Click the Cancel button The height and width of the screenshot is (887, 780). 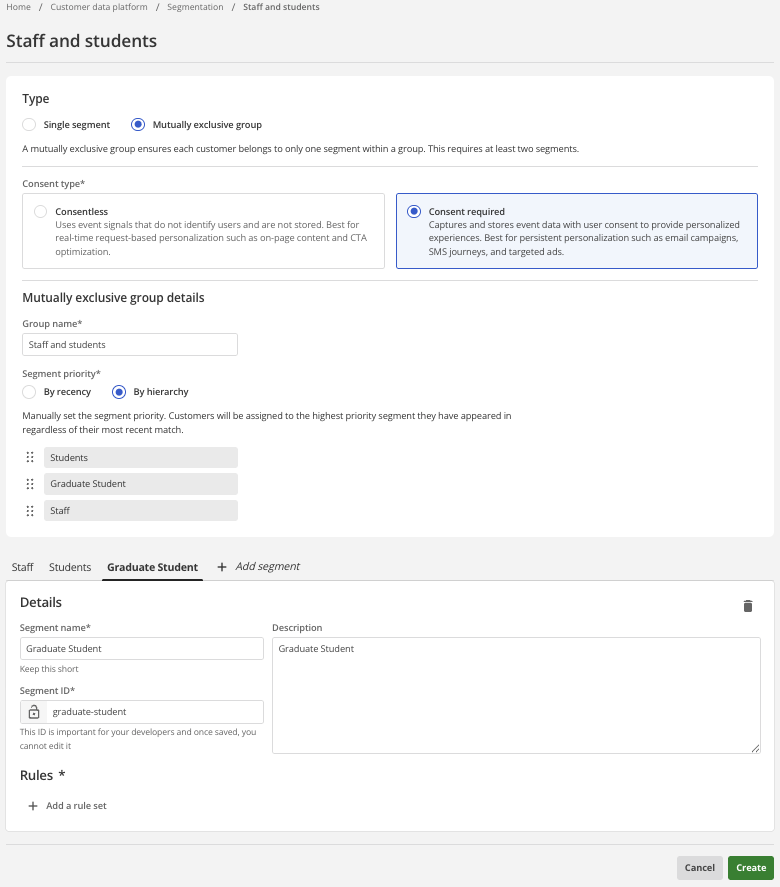pyautogui.click(x=700, y=868)
